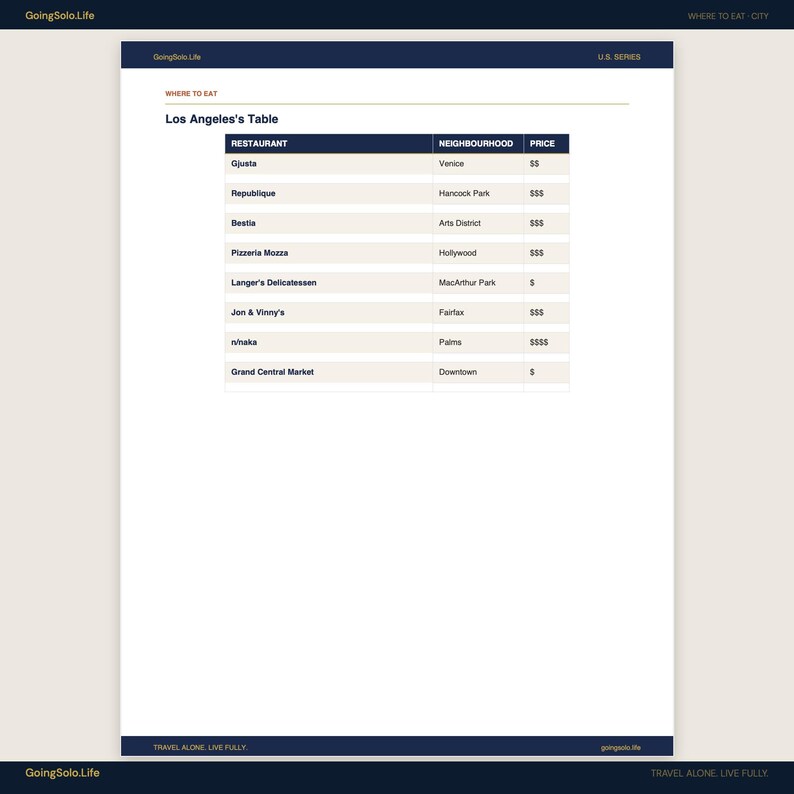This screenshot has height=794, width=794.
Task: Click the WHERE TO EAT section label
Action: point(191,94)
